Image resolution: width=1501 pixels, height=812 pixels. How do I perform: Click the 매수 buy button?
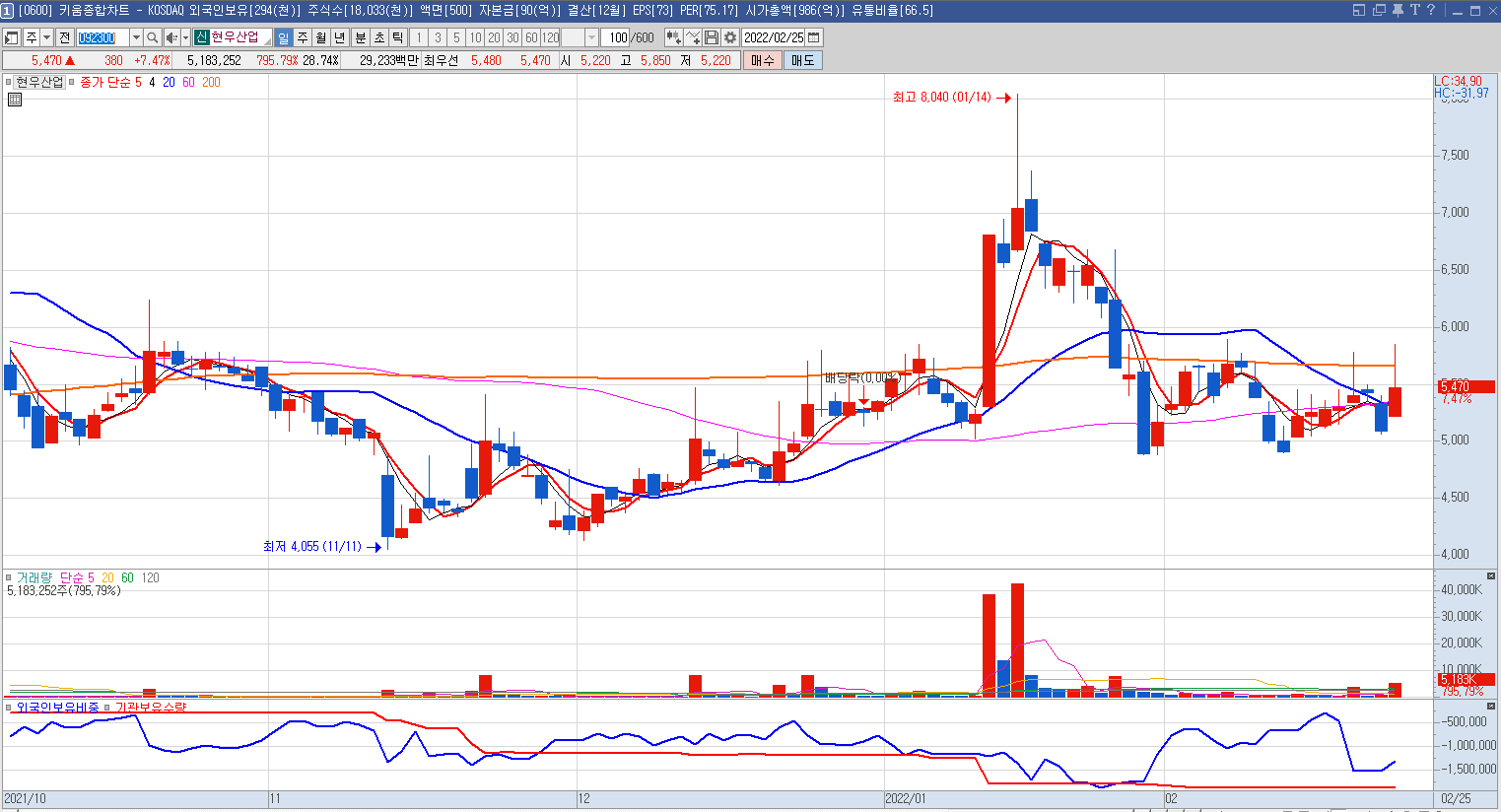[x=763, y=60]
